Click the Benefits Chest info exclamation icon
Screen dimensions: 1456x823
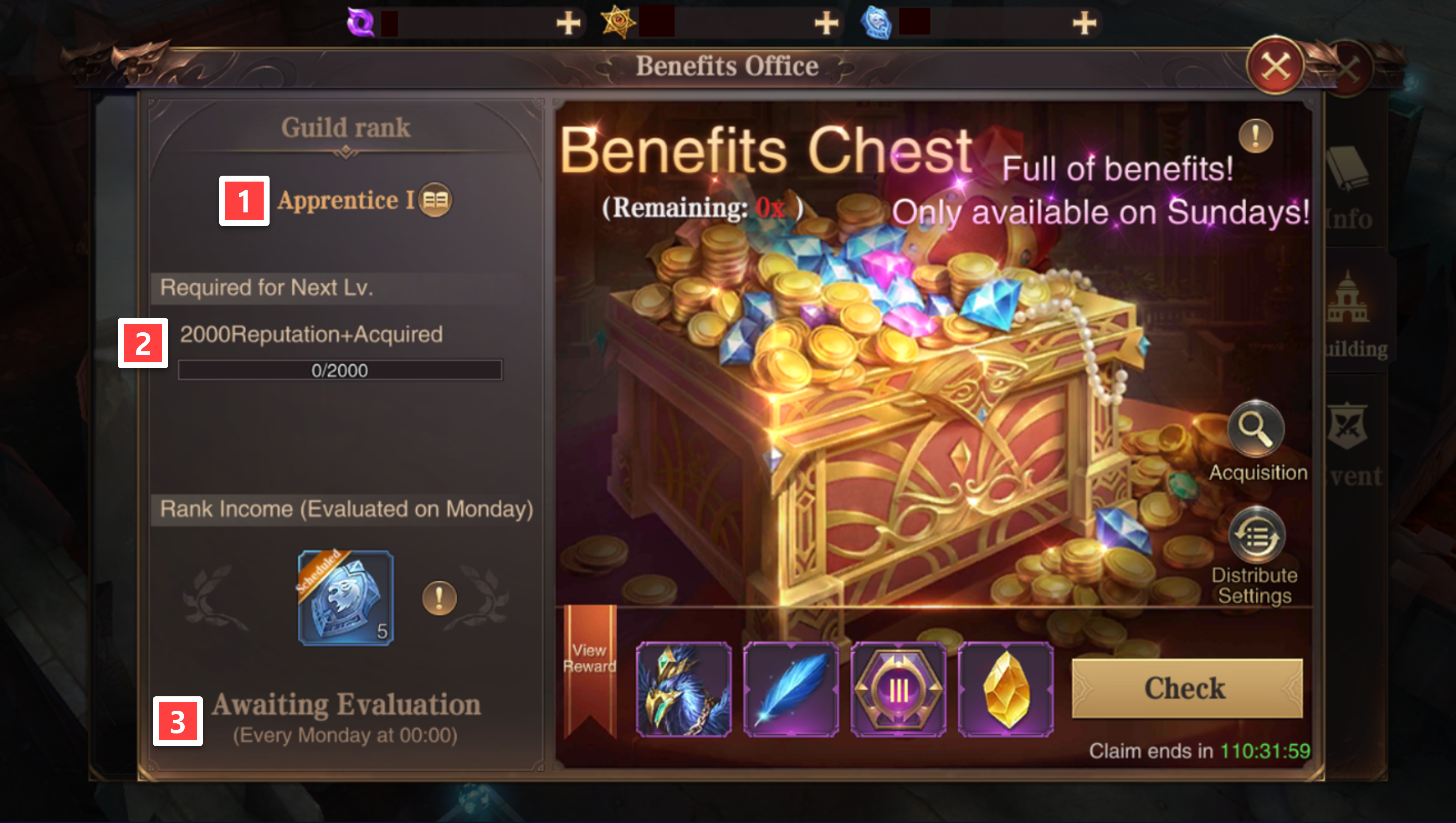coord(1255,136)
